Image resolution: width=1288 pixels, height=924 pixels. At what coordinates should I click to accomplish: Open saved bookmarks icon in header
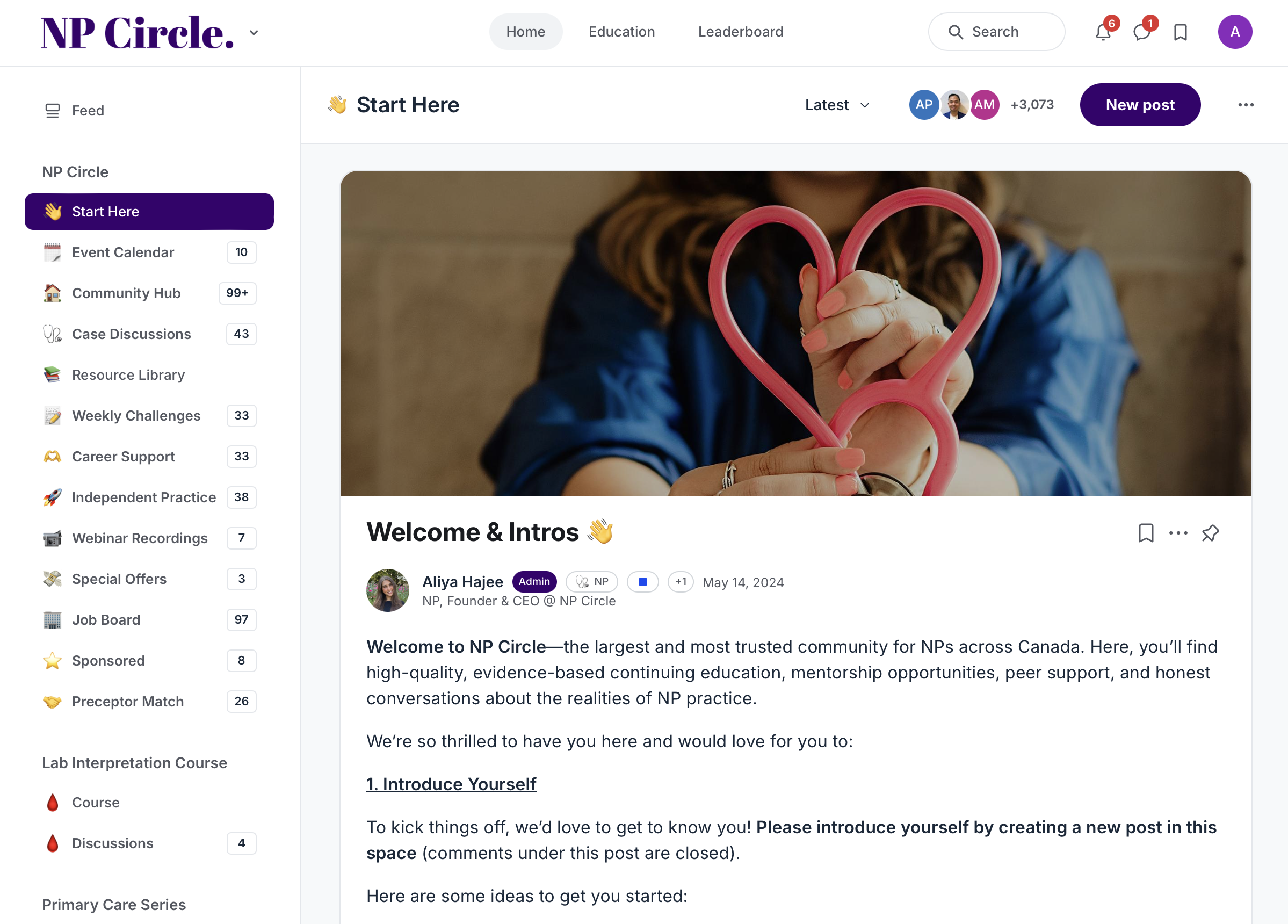tap(1180, 32)
